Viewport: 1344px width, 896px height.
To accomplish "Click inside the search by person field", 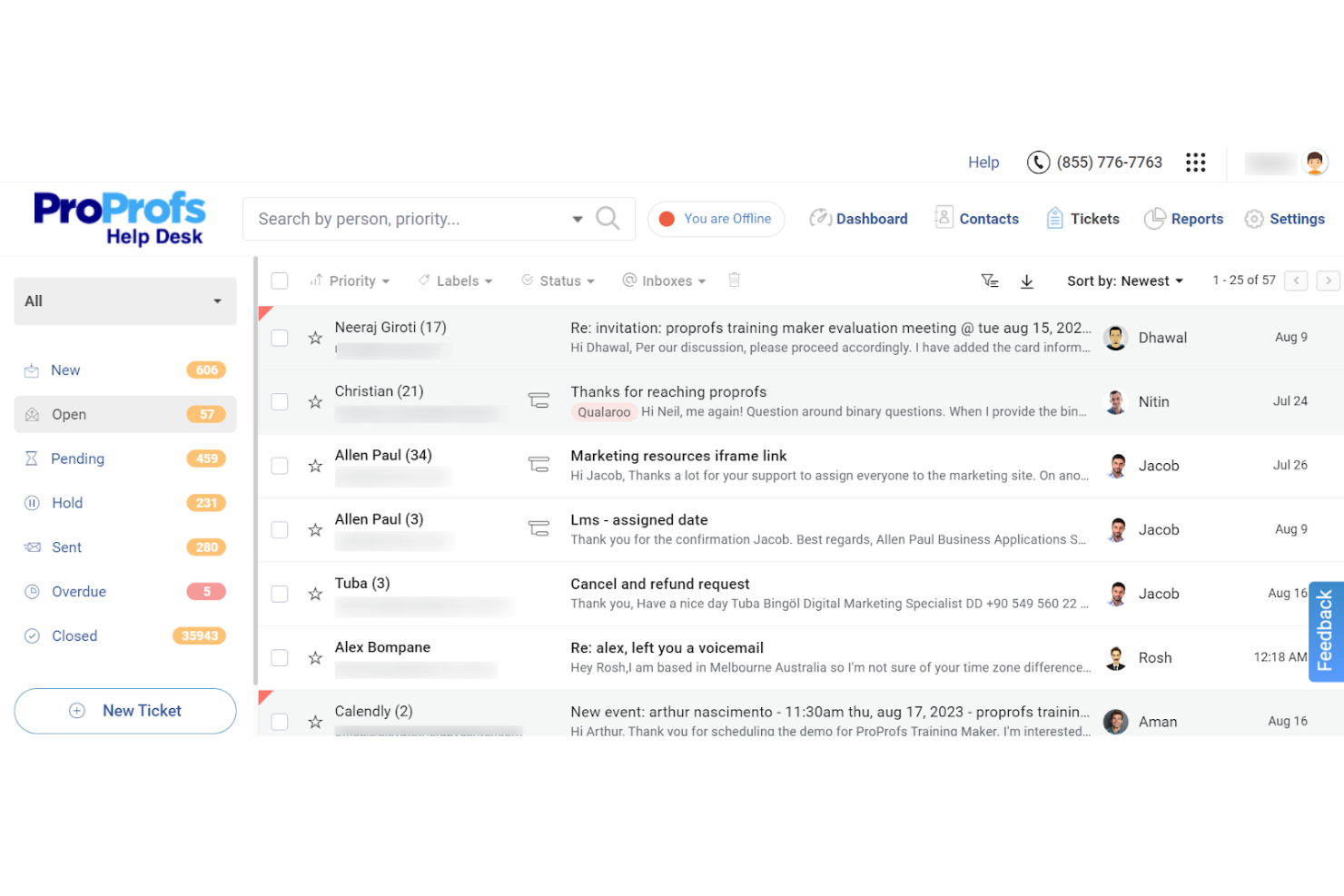I will (x=409, y=218).
